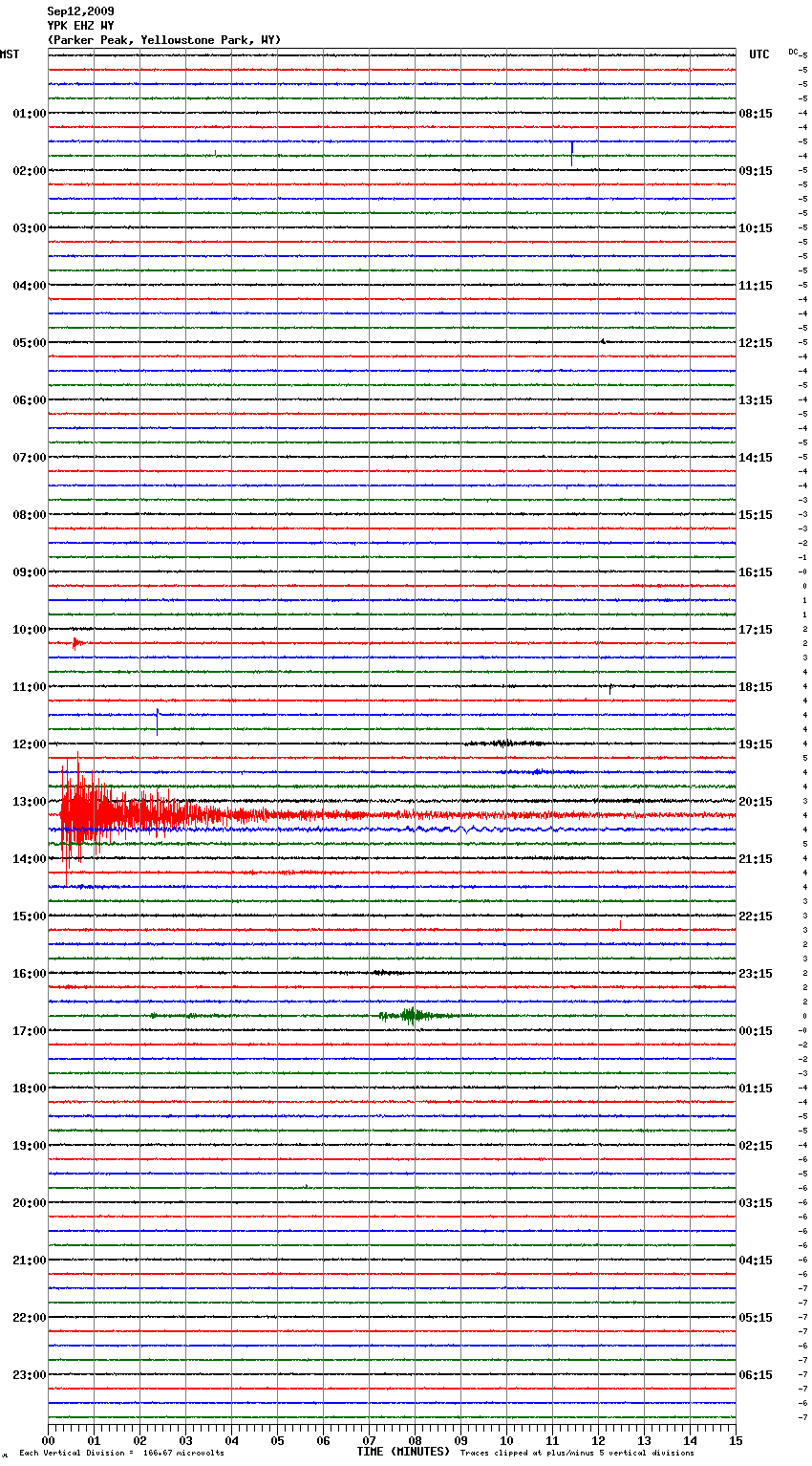Click the date label Sep12,2009
This screenshot has width=812, height=1466.
coord(80,11)
